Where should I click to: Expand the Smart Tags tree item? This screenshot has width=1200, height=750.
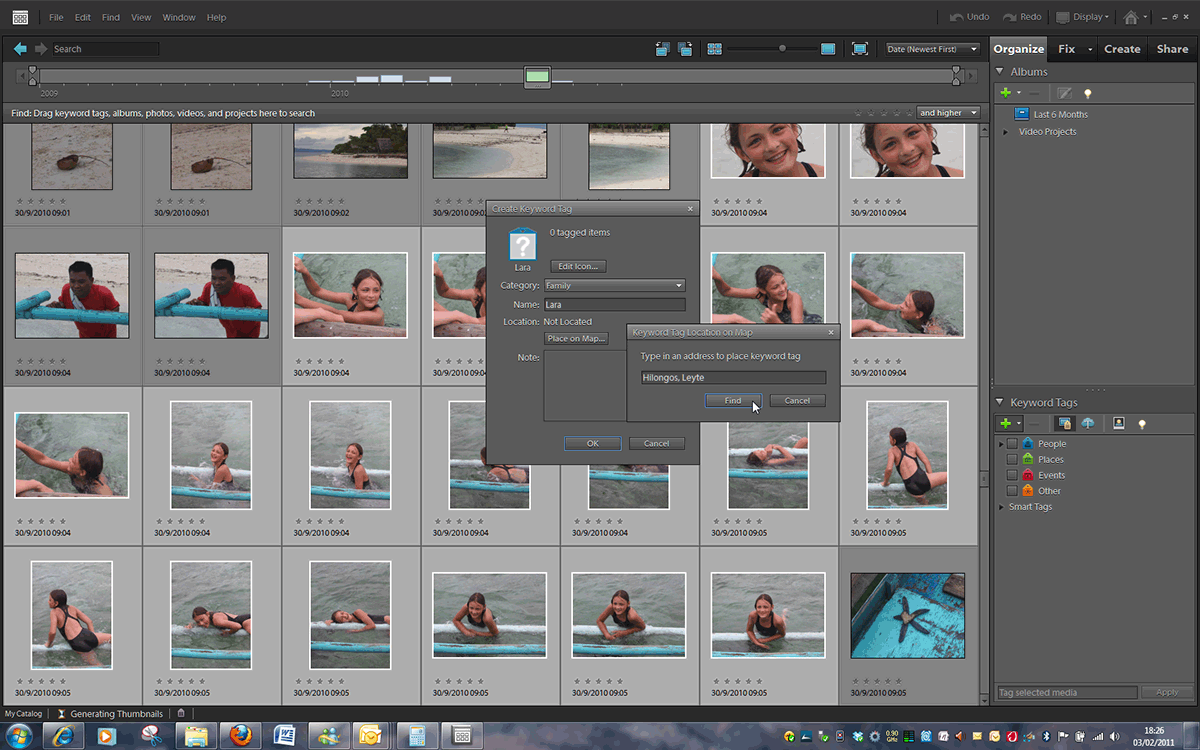tap(1001, 507)
